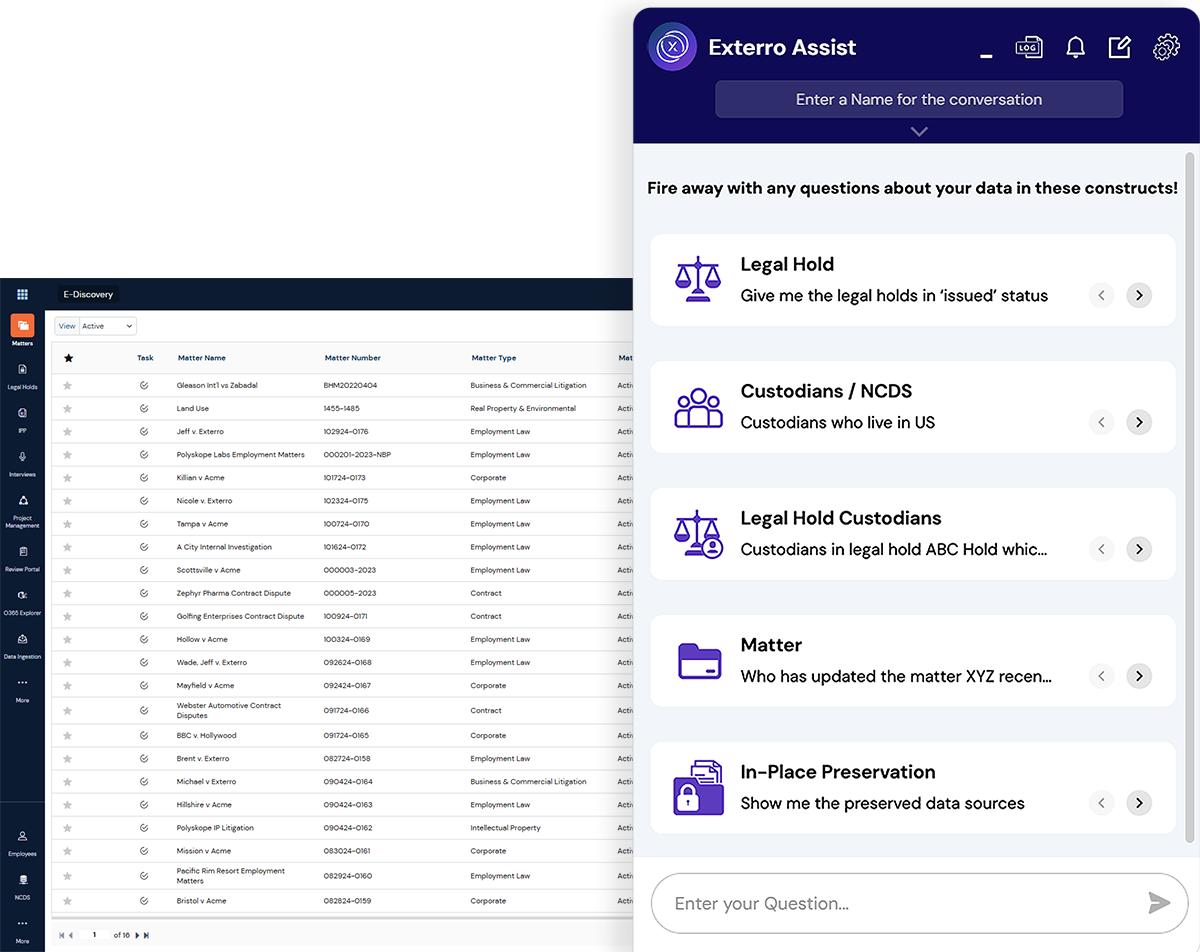Click the Exterro Assist vertical scrollbar
This screenshot has width=1200, height=952.
pyautogui.click(x=1190, y=497)
